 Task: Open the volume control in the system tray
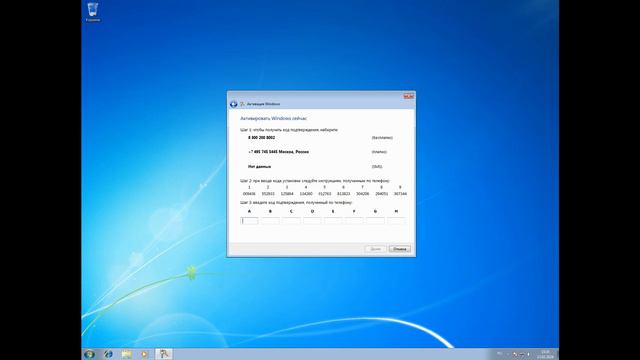point(528,354)
